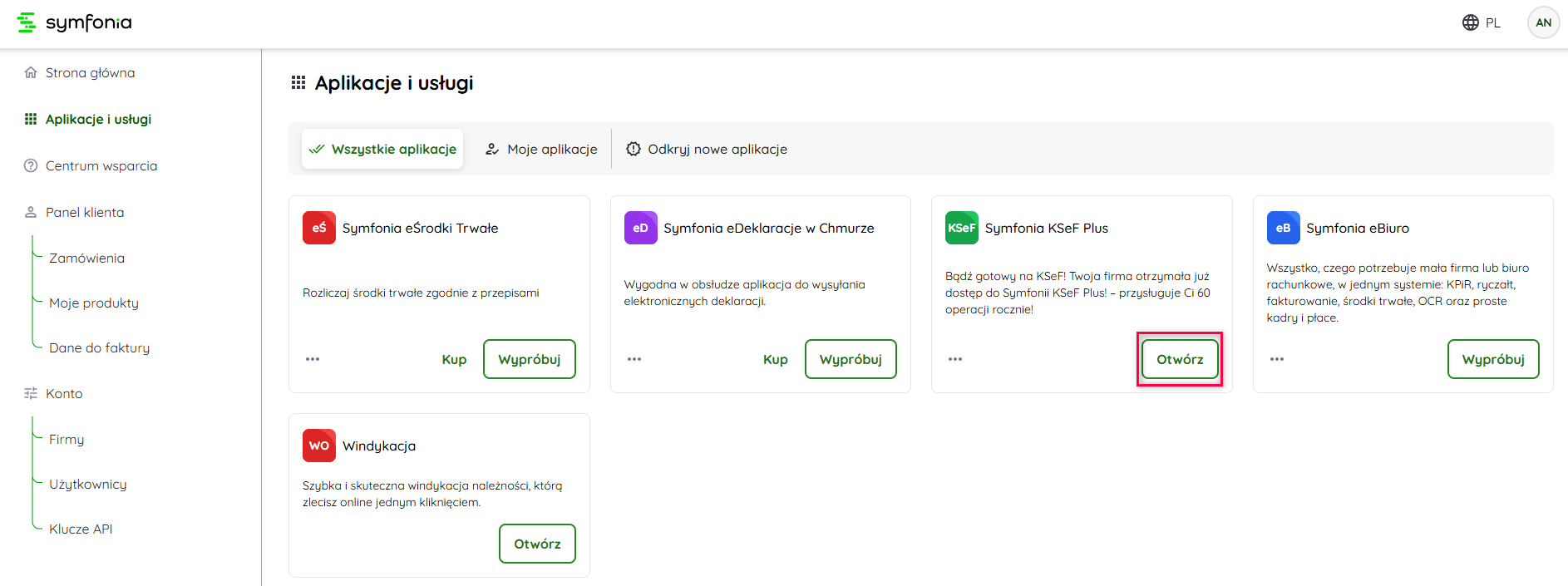Image resolution: width=1568 pixels, height=586 pixels.
Task: Click Kup for Symfonia eŚrodki Trwałe
Action: [x=454, y=359]
